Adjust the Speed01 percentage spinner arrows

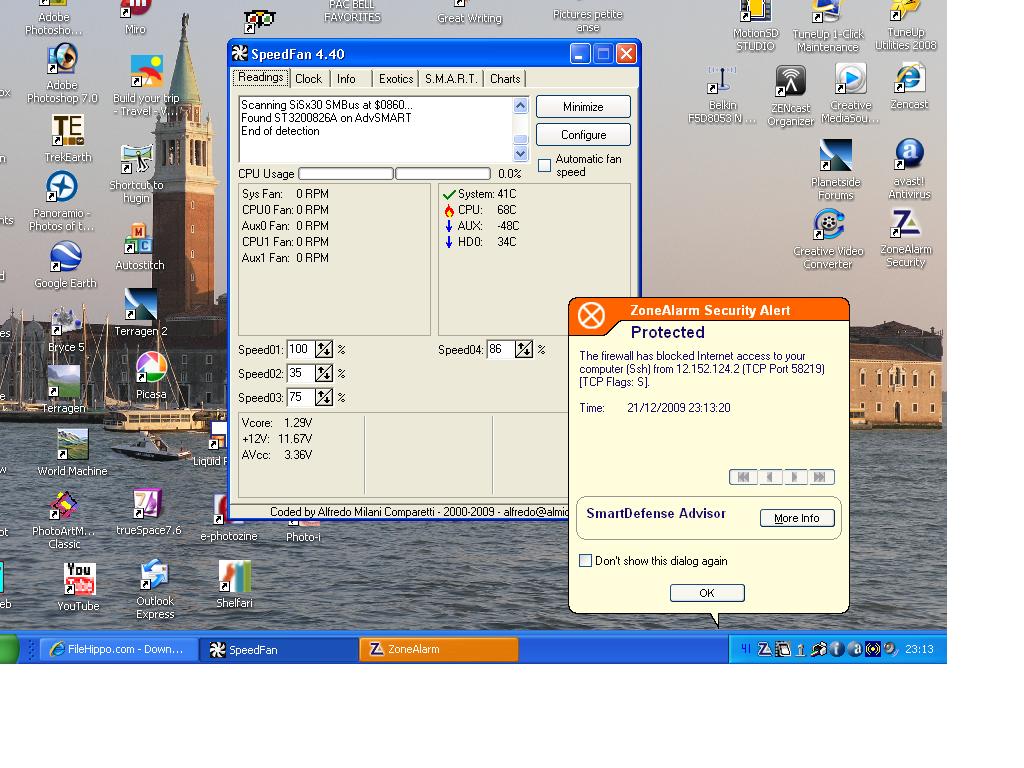(324, 349)
